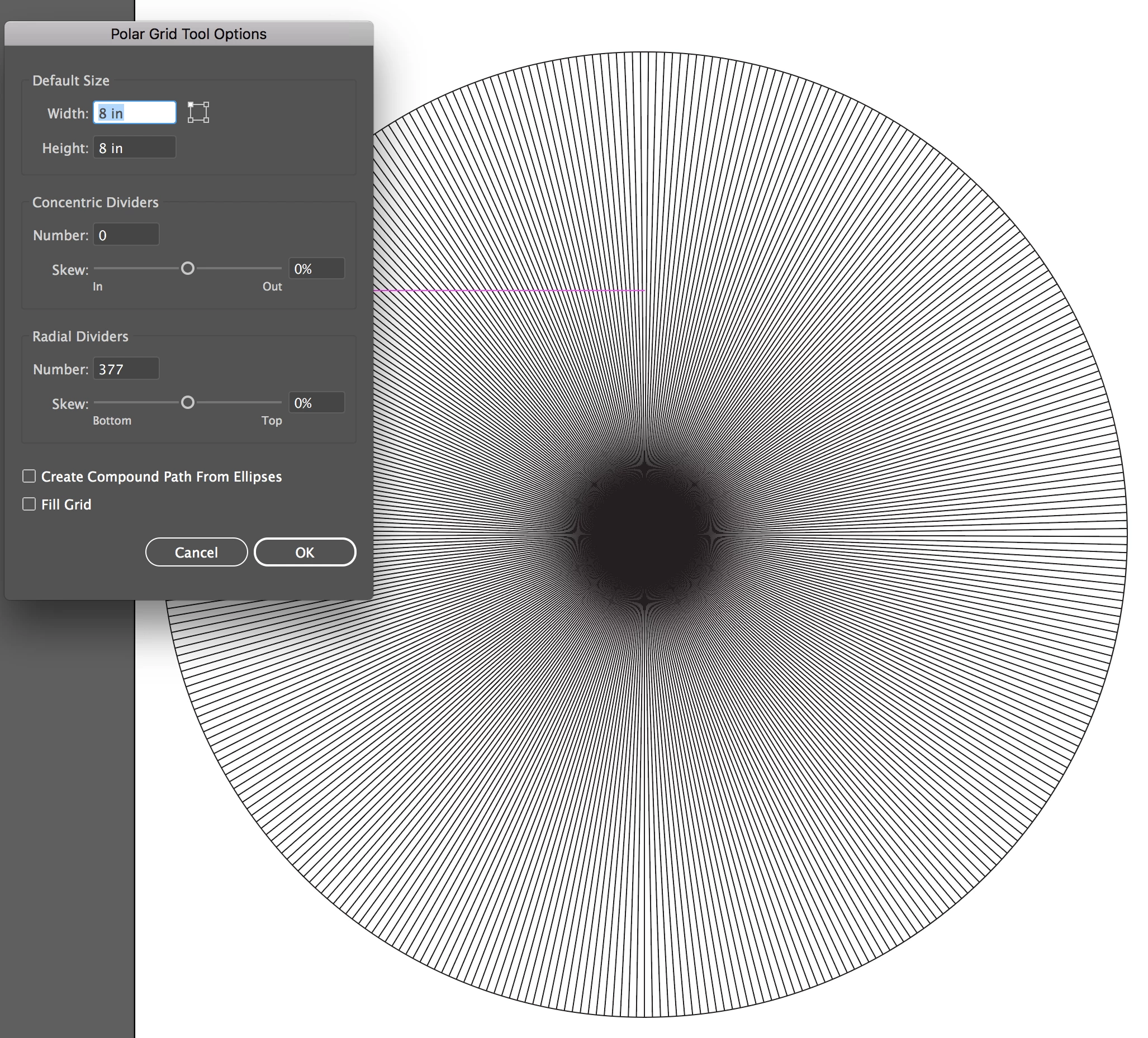Click the Concentric skew percentage field

click(x=316, y=269)
